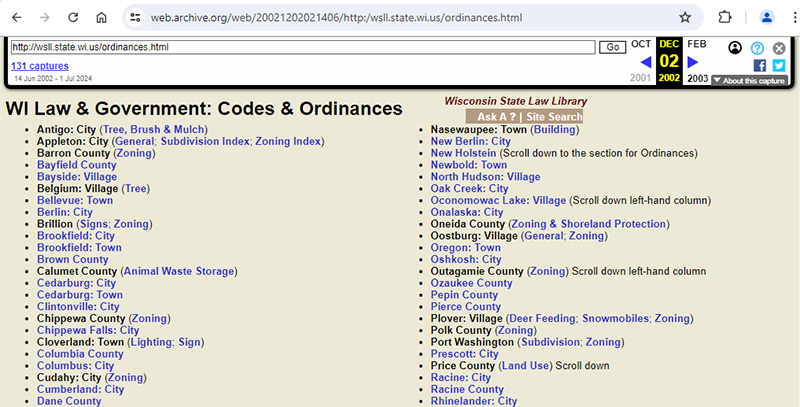Open the New Holstein link
Image resolution: width=800 pixels, height=407 pixels.
pos(463,153)
